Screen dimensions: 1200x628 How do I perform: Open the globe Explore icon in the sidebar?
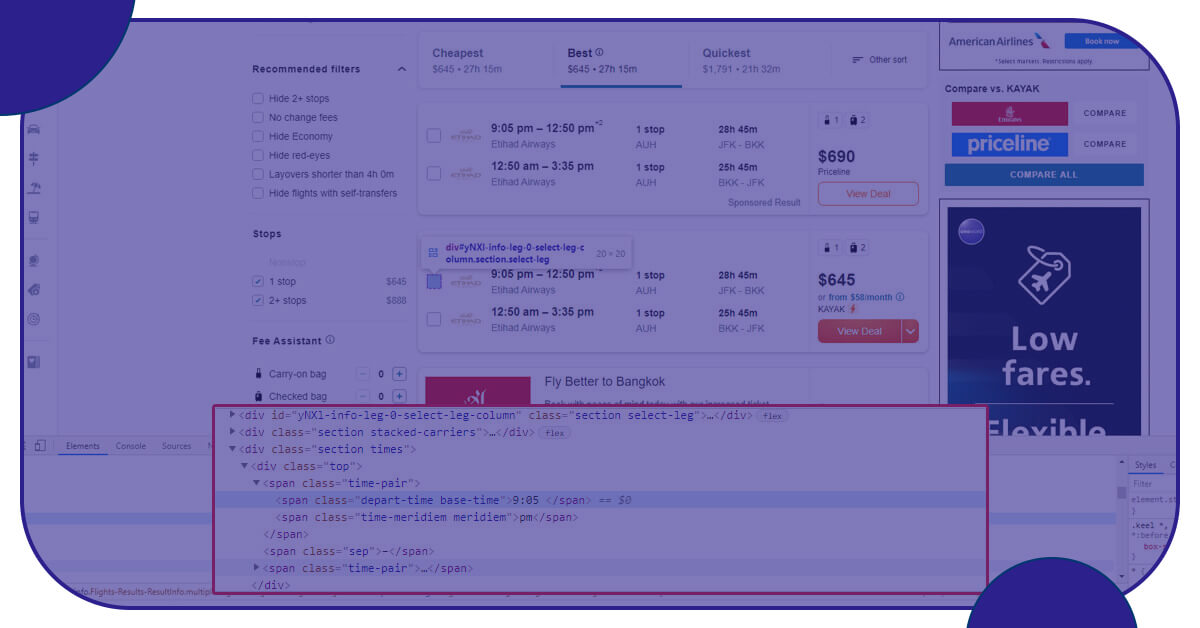pyautogui.click(x=33, y=260)
